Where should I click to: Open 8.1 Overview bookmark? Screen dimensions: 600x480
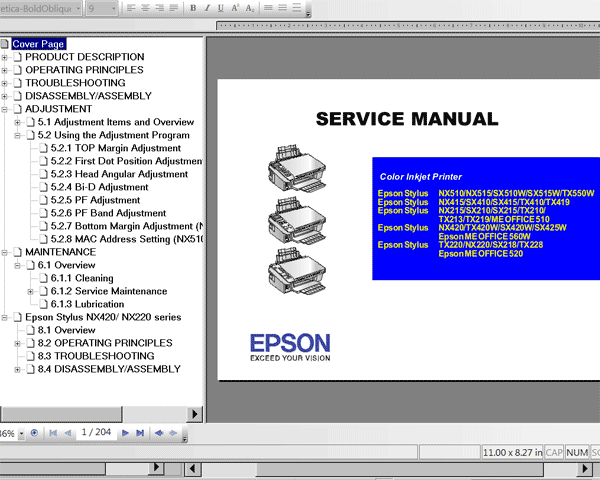pos(66,330)
